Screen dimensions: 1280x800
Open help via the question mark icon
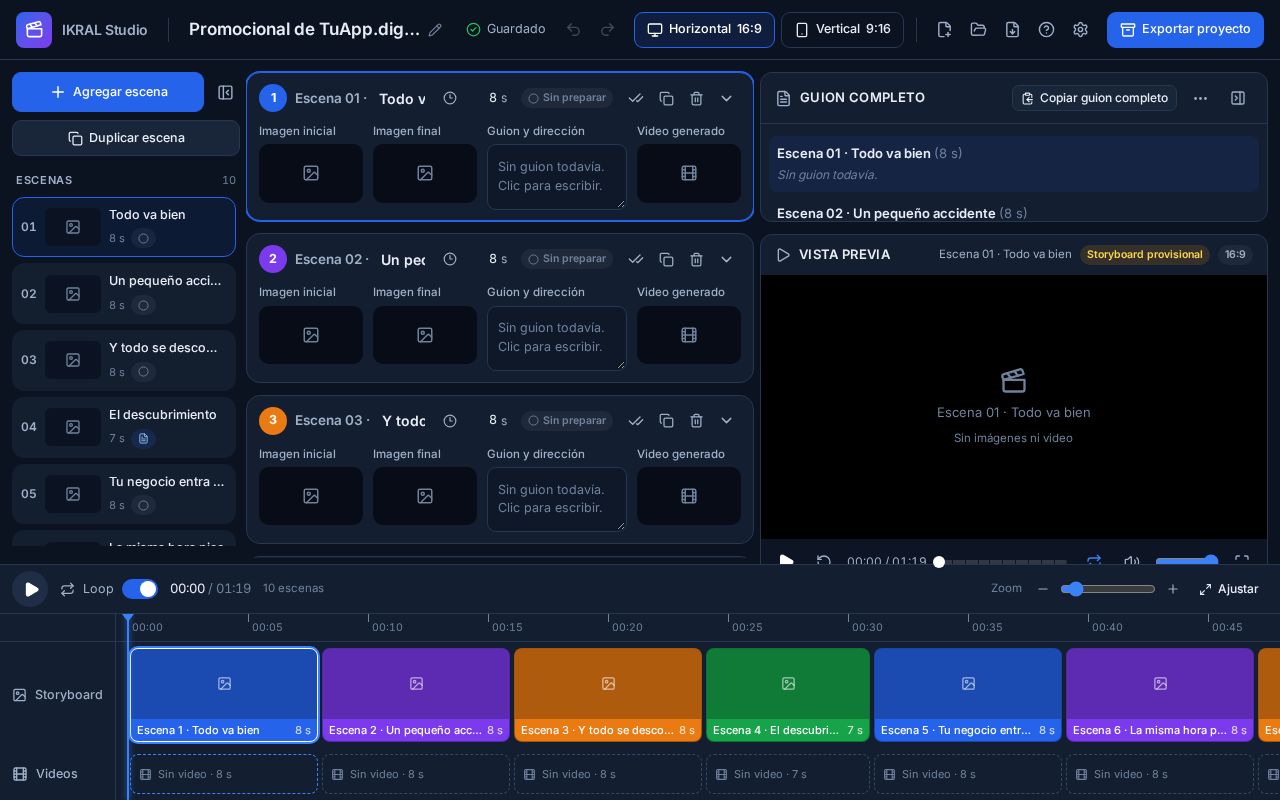pos(1046,30)
